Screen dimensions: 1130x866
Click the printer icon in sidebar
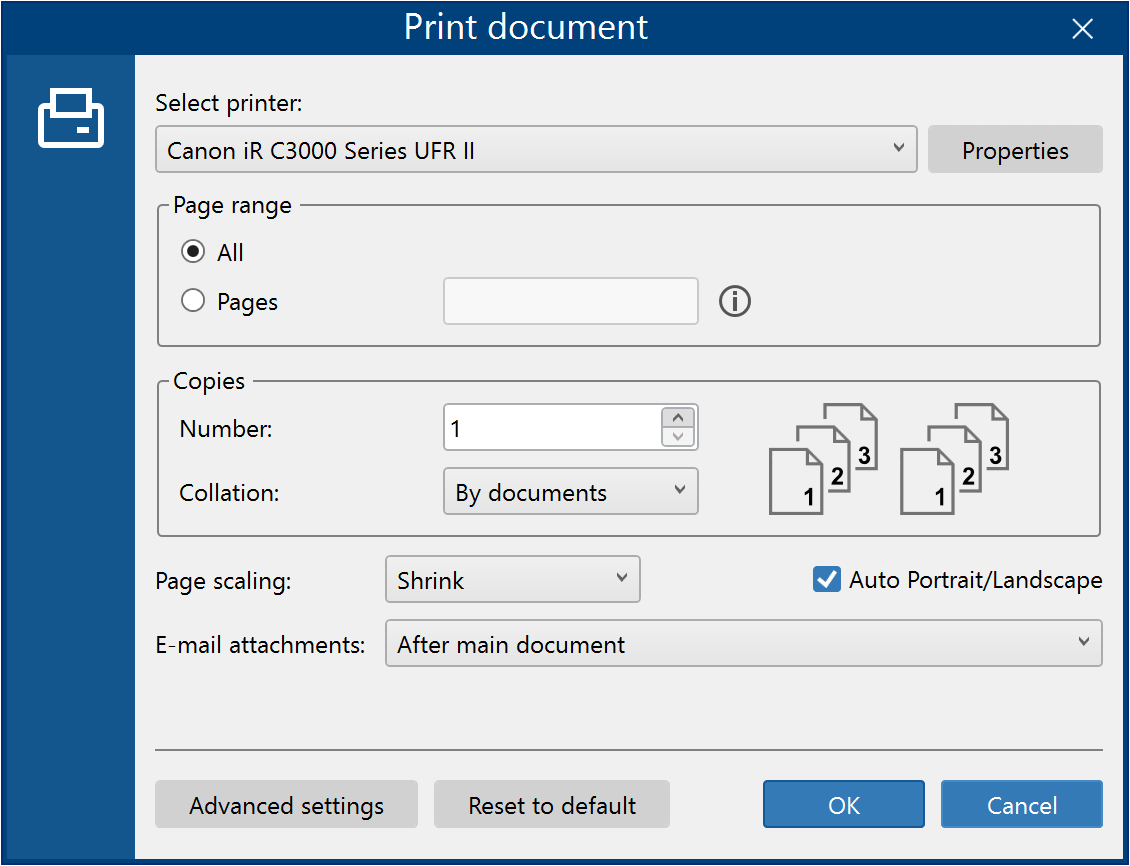pos(71,118)
